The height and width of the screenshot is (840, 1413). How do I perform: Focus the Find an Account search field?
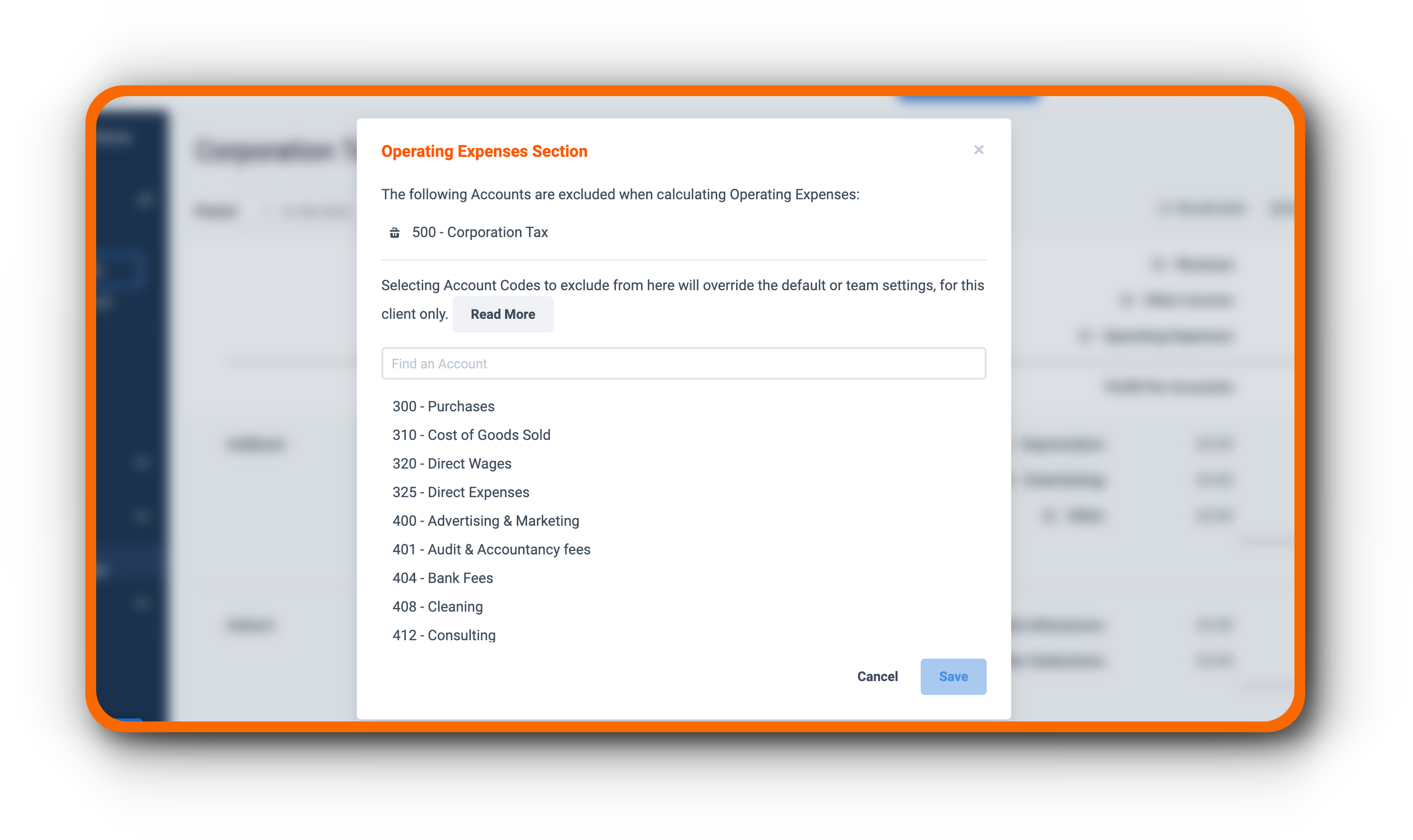[683, 363]
